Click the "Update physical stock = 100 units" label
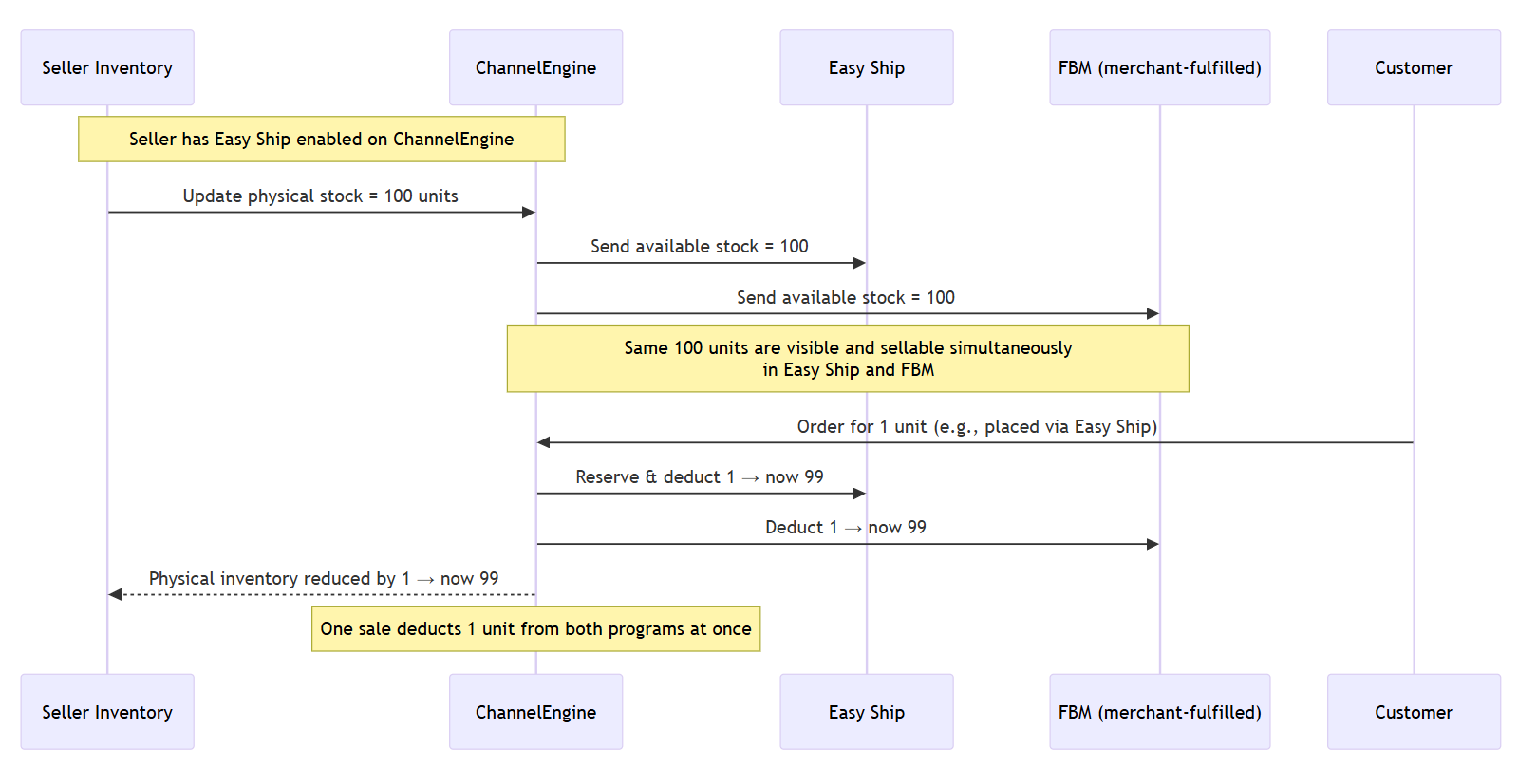Viewport: 1518px width, 784px height. [x=321, y=196]
